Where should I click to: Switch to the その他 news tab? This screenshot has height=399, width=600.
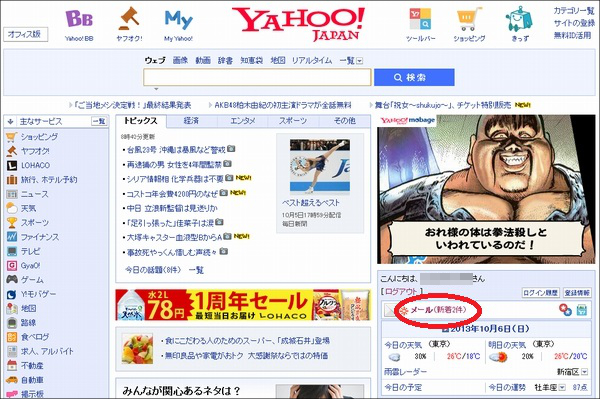tap(344, 121)
